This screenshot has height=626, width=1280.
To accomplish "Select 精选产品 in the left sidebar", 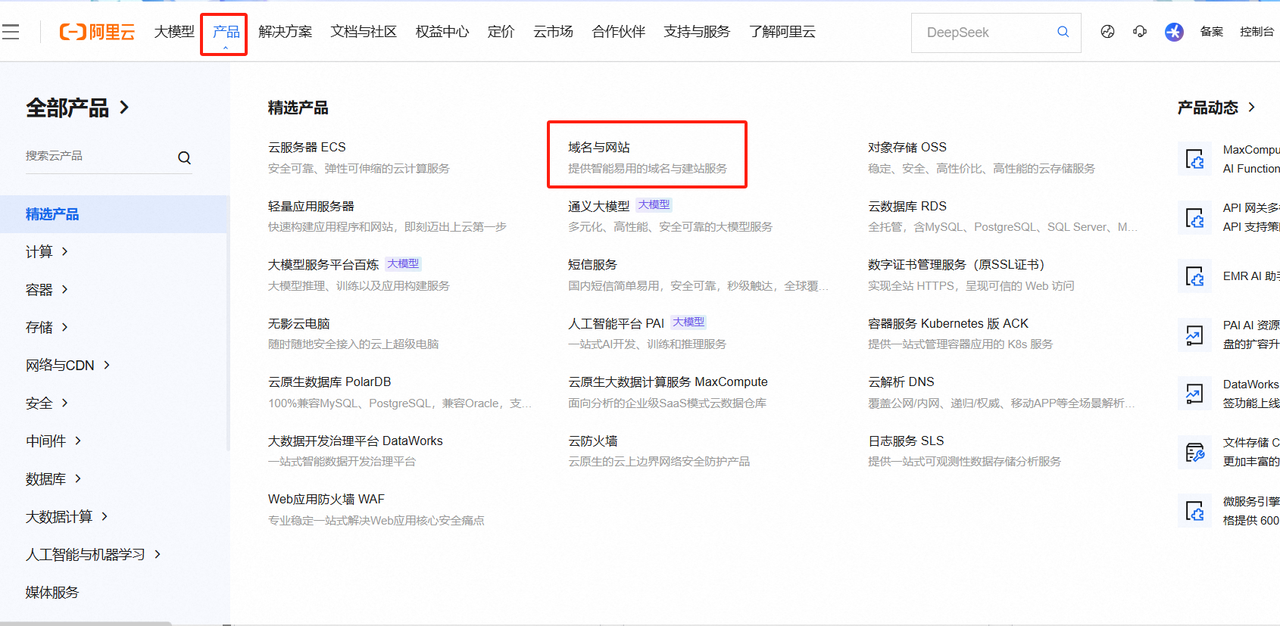I will tap(52, 214).
